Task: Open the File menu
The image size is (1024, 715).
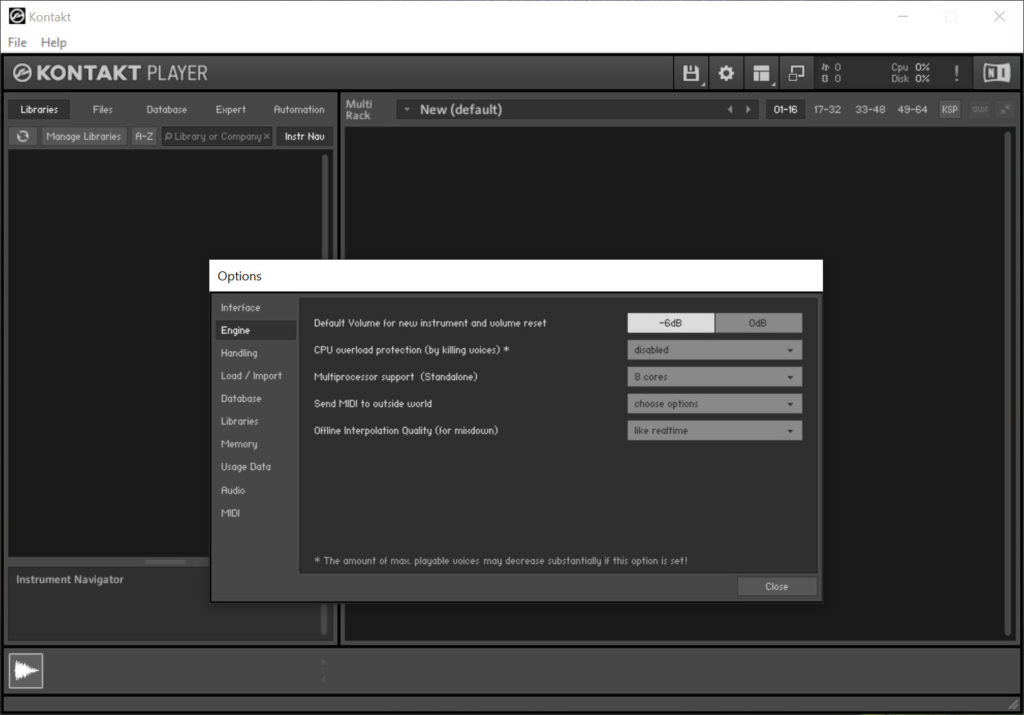Action: point(17,42)
